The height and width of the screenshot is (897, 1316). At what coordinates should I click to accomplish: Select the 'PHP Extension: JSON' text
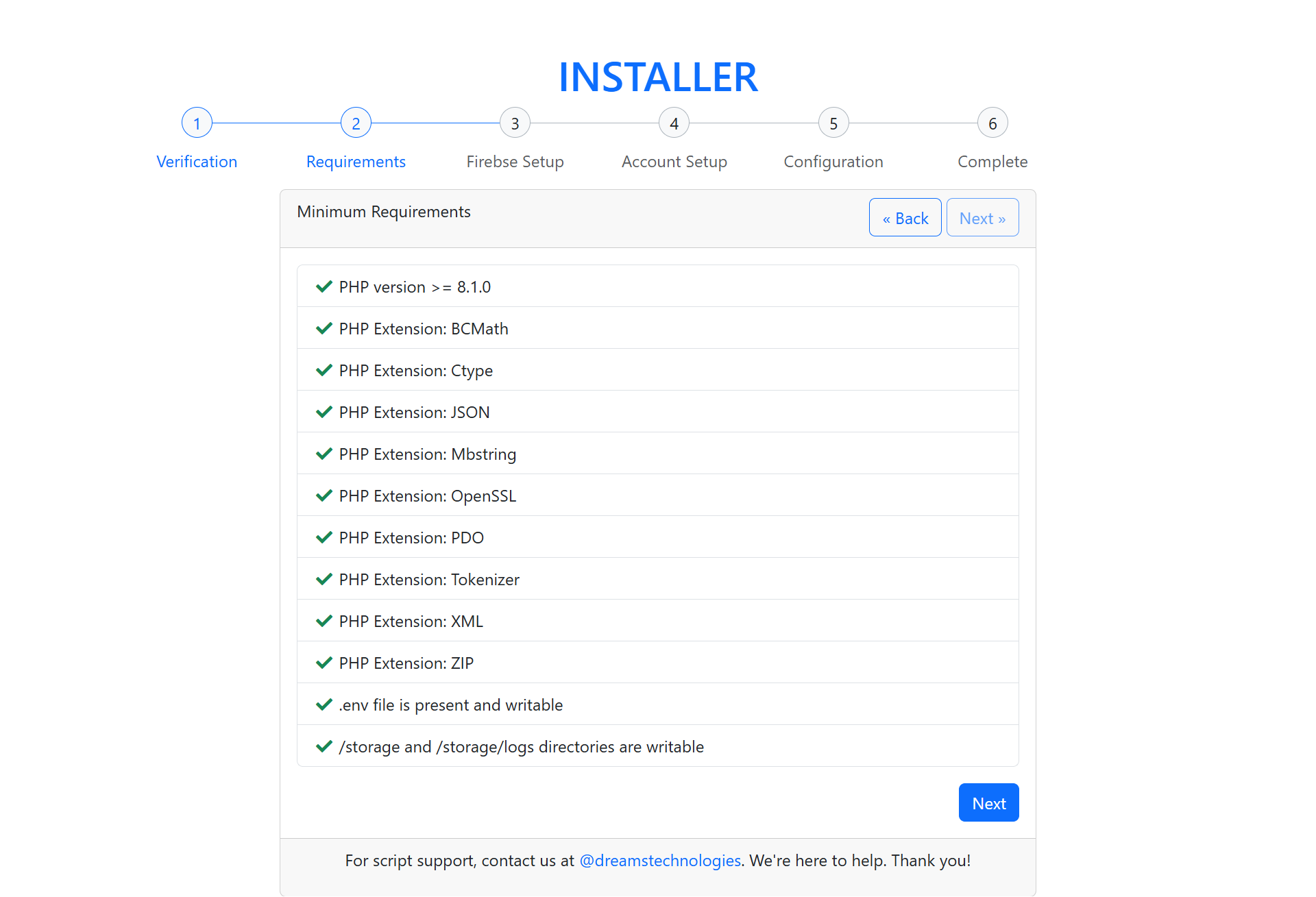point(414,413)
